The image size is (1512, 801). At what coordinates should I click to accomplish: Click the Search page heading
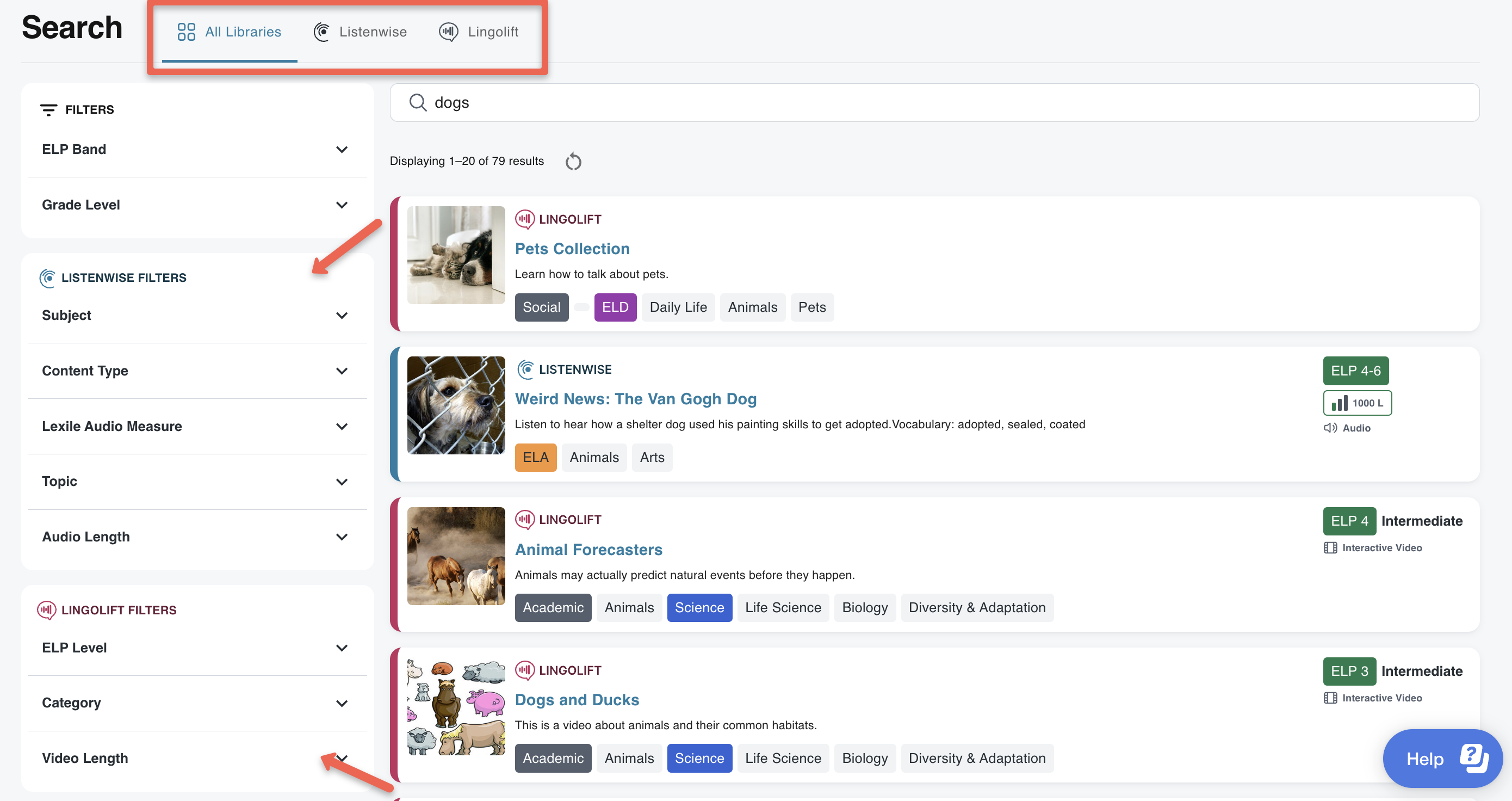72,28
